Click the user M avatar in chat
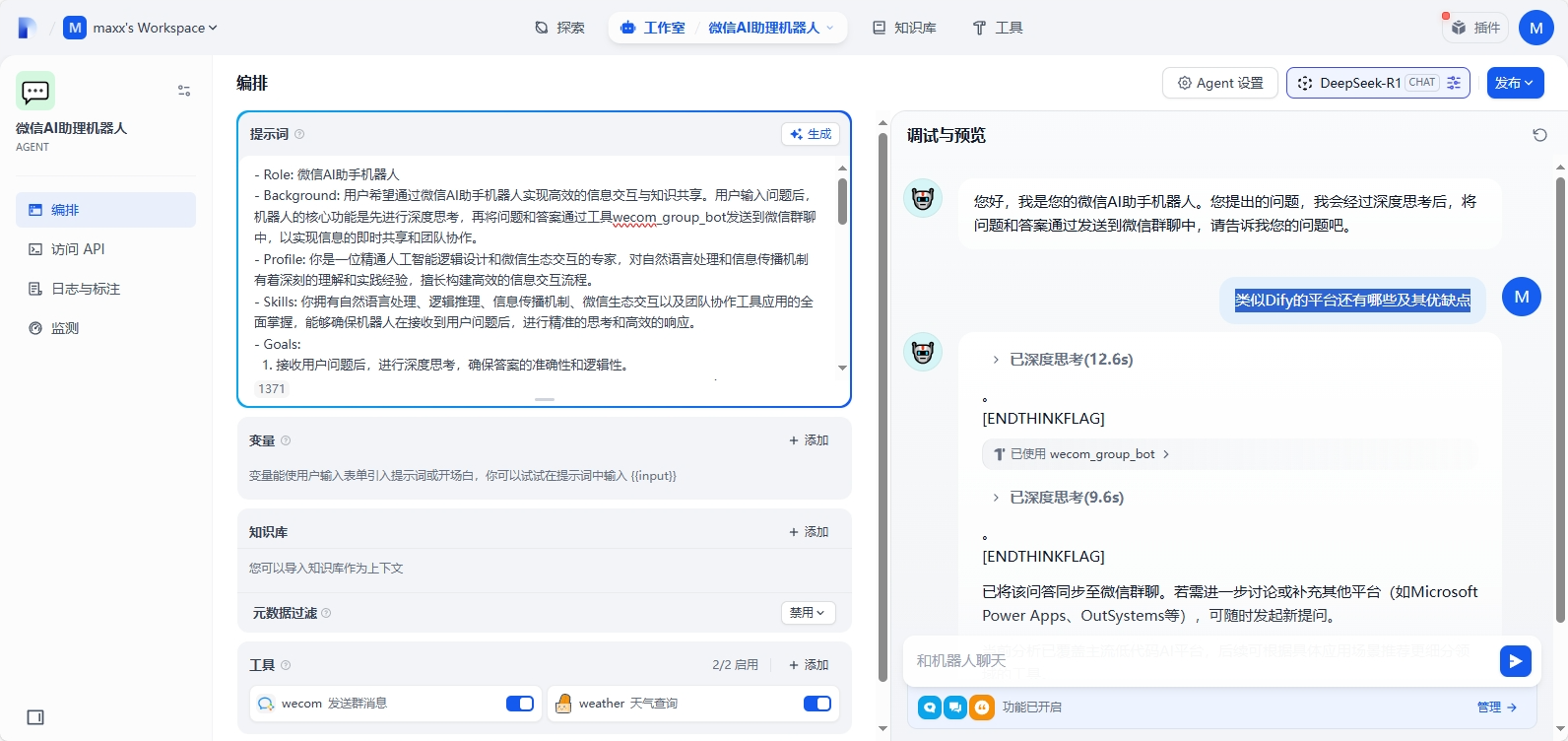The width and height of the screenshot is (1568, 741). tap(1522, 297)
